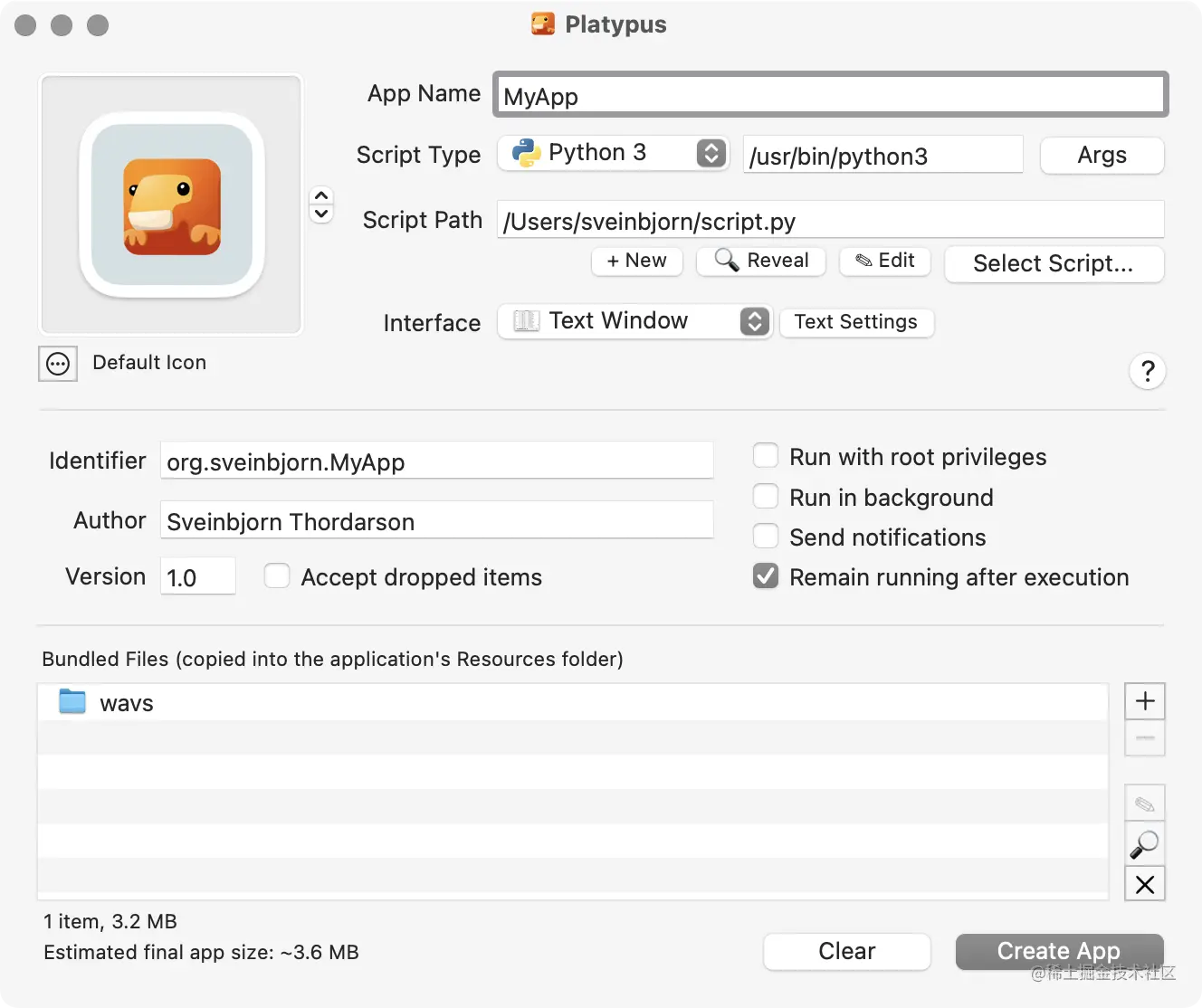Open Text Settings
Image resolution: width=1202 pixels, height=1008 pixels.
855,322
